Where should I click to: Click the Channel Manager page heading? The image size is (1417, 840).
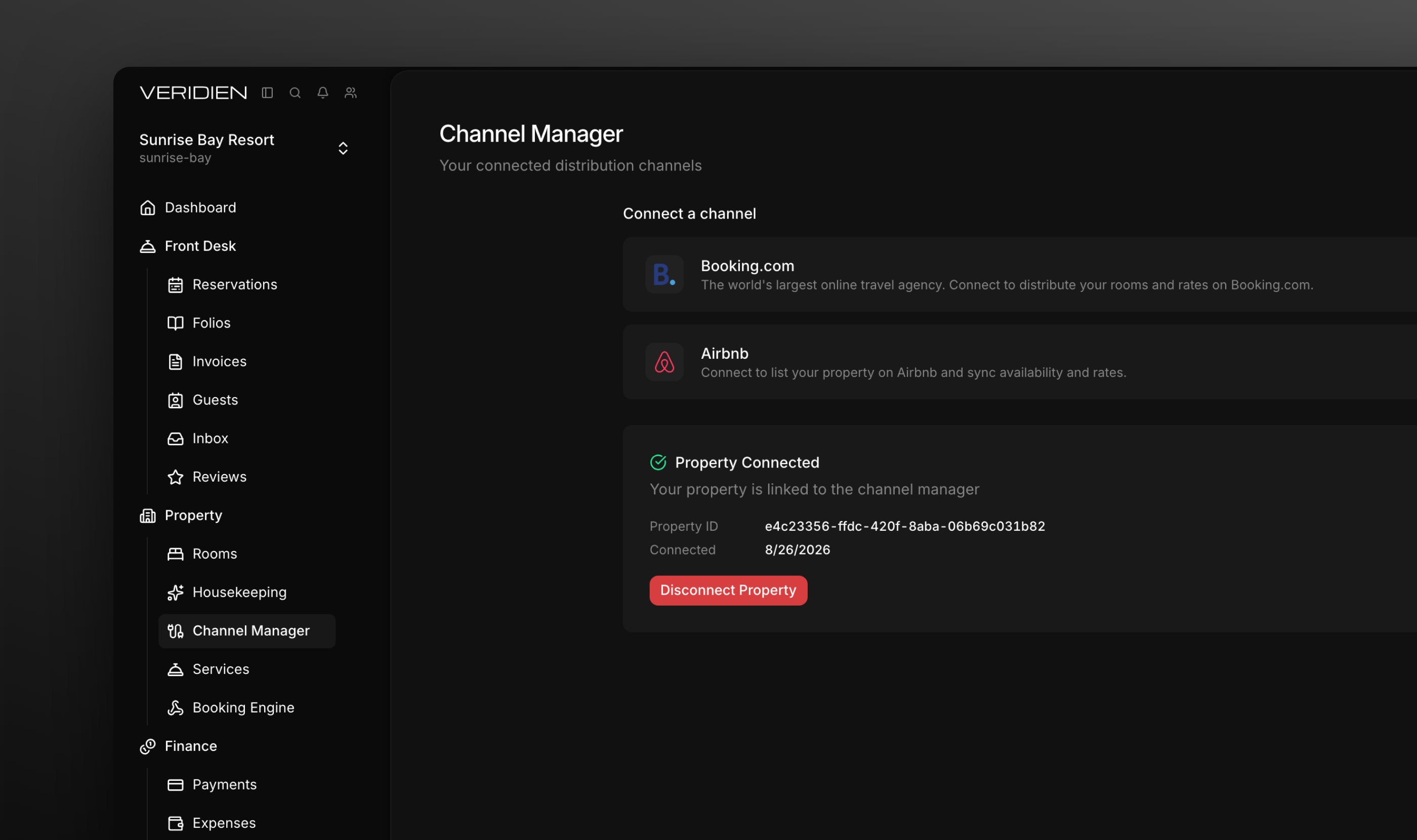(x=531, y=134)
